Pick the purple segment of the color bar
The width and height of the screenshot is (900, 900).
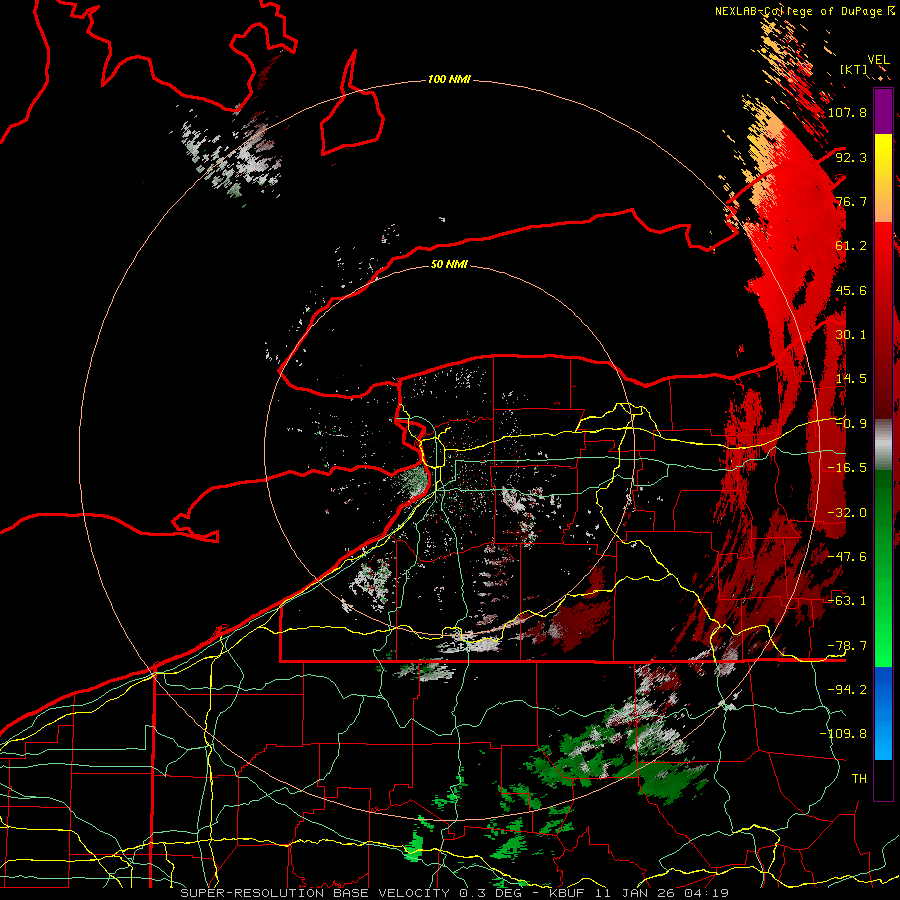[x=883, y=111]
